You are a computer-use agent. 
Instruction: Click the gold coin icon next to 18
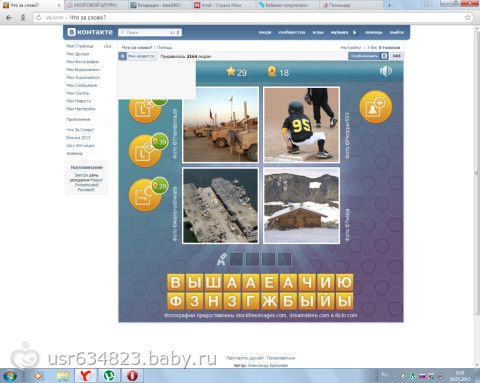(272, 71)
